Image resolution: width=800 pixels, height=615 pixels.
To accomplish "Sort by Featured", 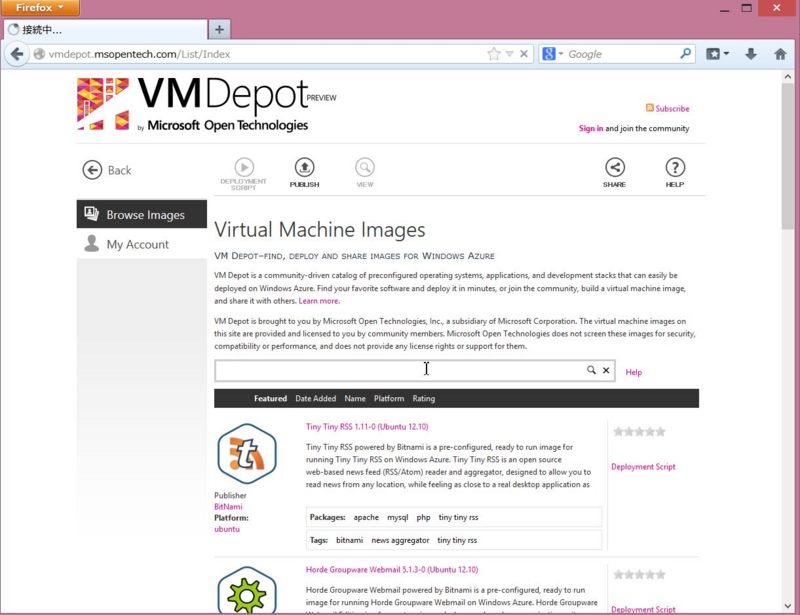I will (270, 399).
